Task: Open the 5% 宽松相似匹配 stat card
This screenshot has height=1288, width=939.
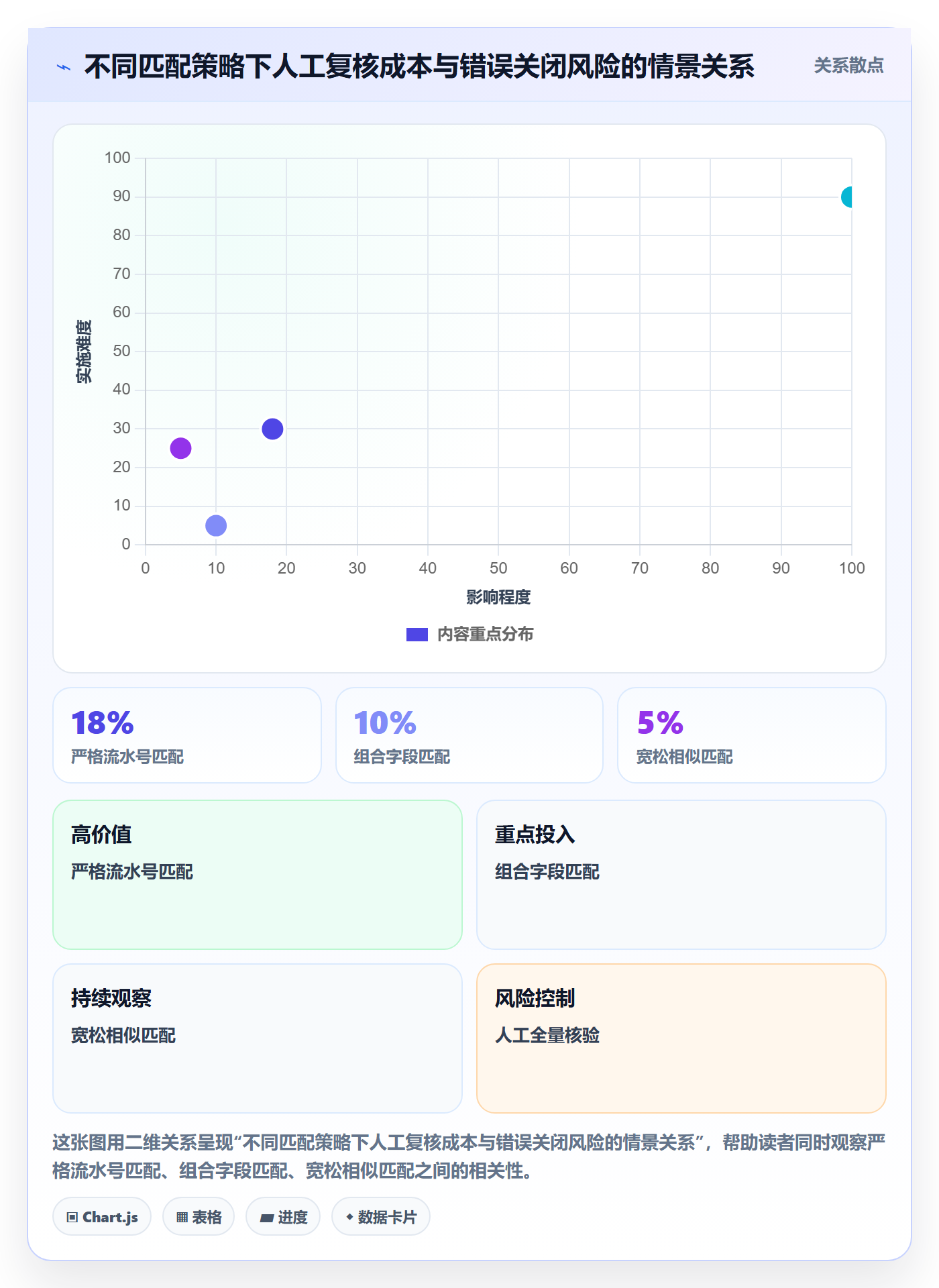Action: click(x=752, y=735)
